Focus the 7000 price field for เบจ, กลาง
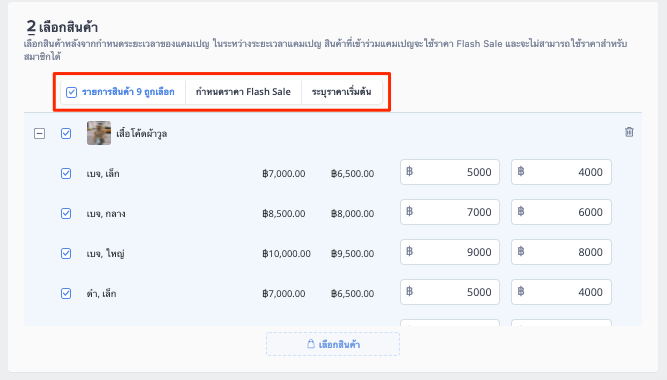The height and width of the screenshot is (380, 667). [x=450, y=212]
